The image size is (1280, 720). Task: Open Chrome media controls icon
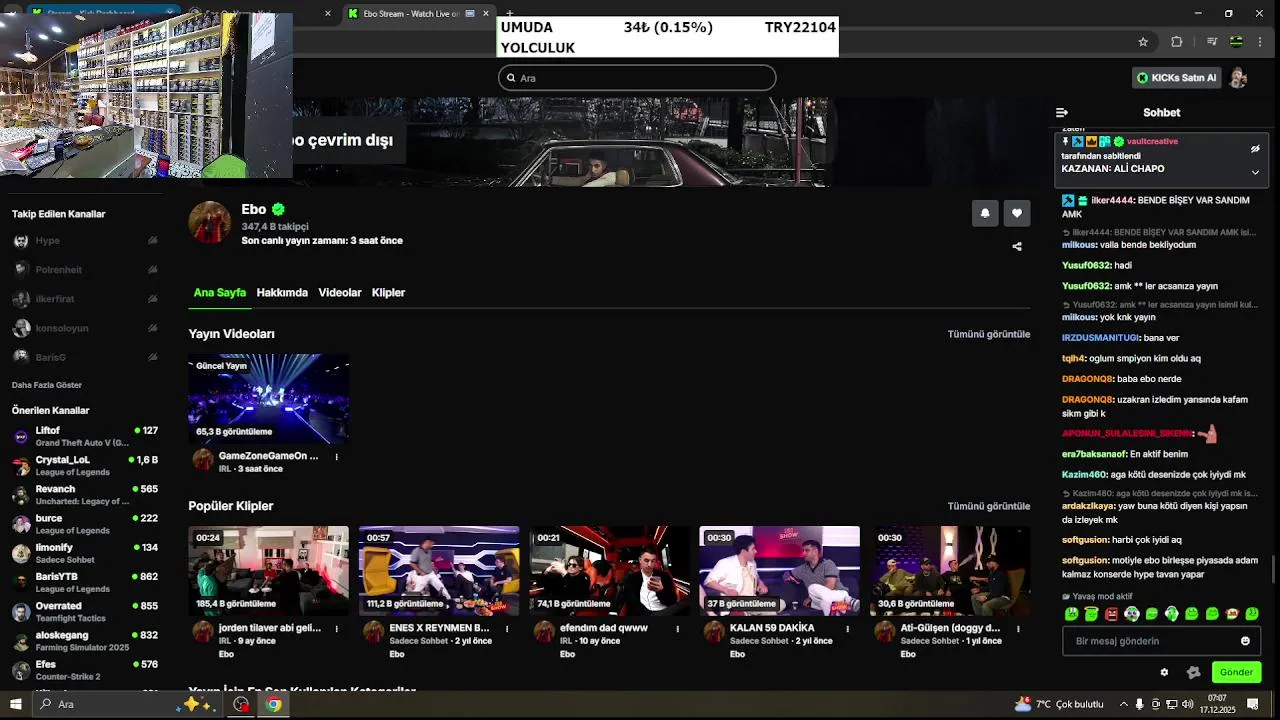(1212, 42)
